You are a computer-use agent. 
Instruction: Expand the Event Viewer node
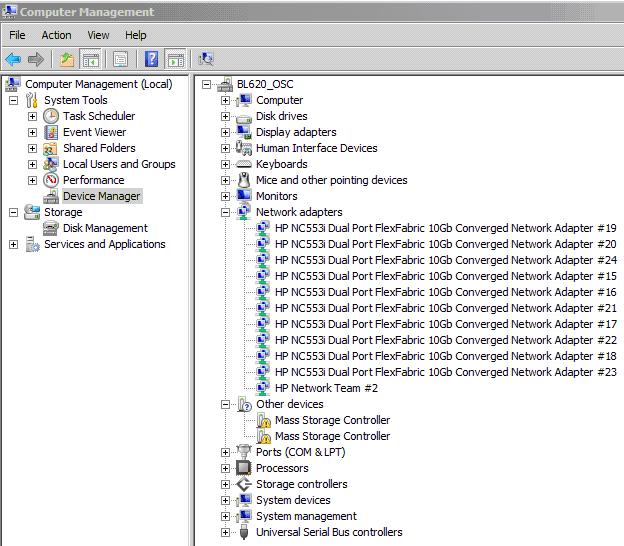pyautogui.click(x=33, y=133)
